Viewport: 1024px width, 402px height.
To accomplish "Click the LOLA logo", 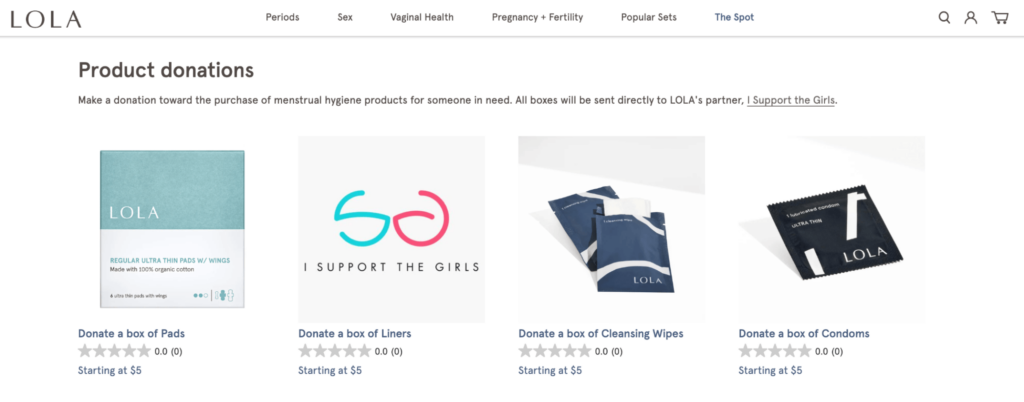I will pyautogui.click(x=47, y=19).
